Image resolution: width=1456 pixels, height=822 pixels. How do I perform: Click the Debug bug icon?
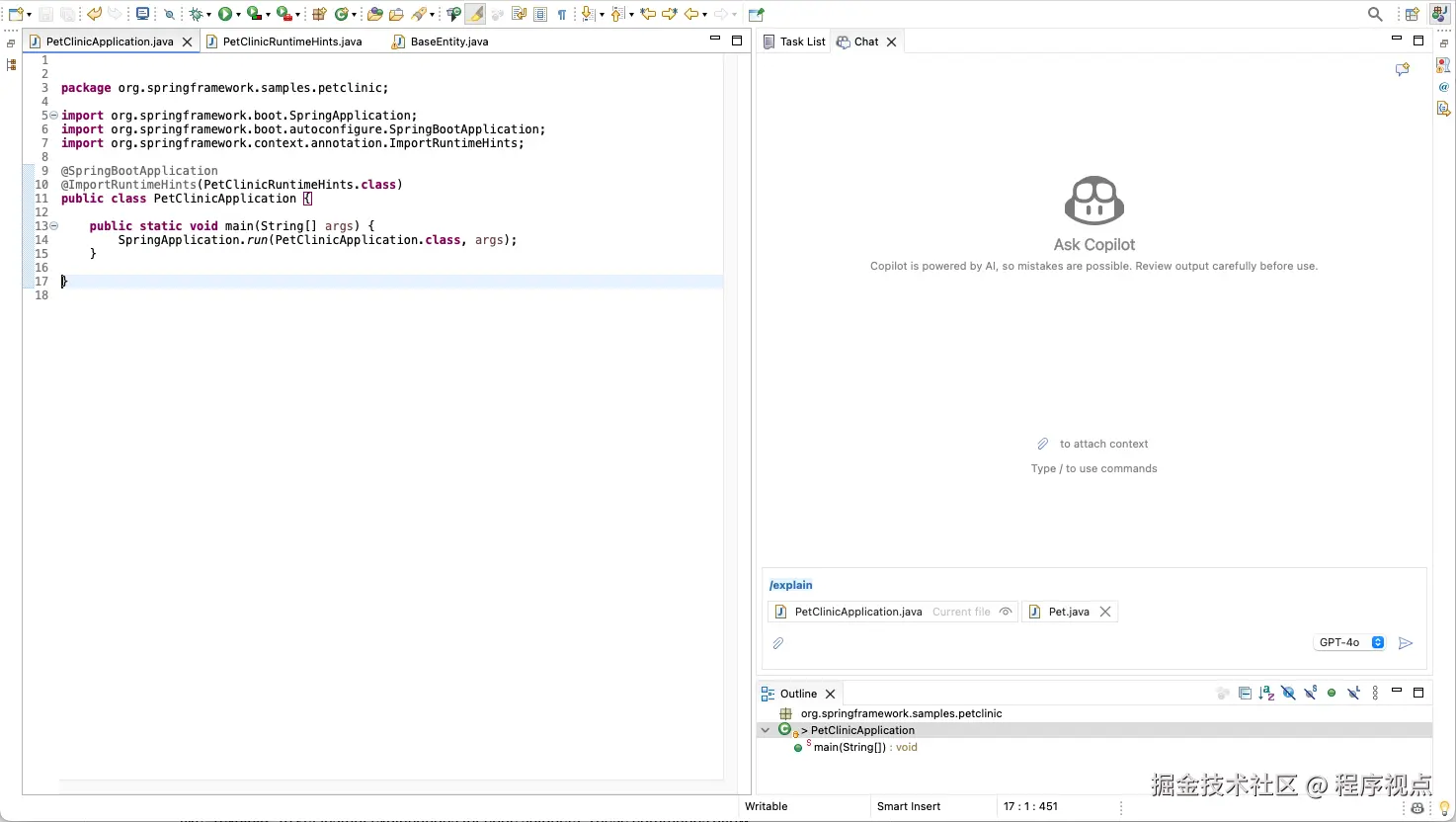(196, 14)
